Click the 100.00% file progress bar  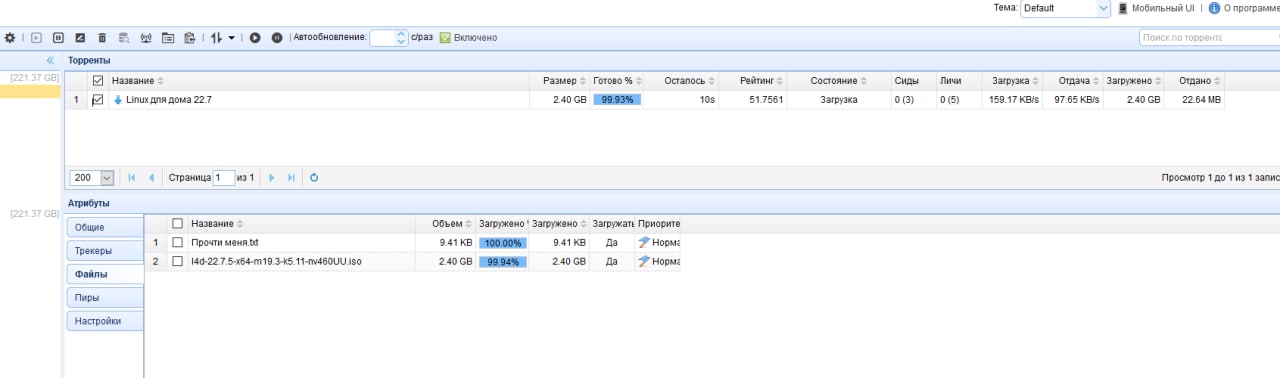tap(502, 242)
